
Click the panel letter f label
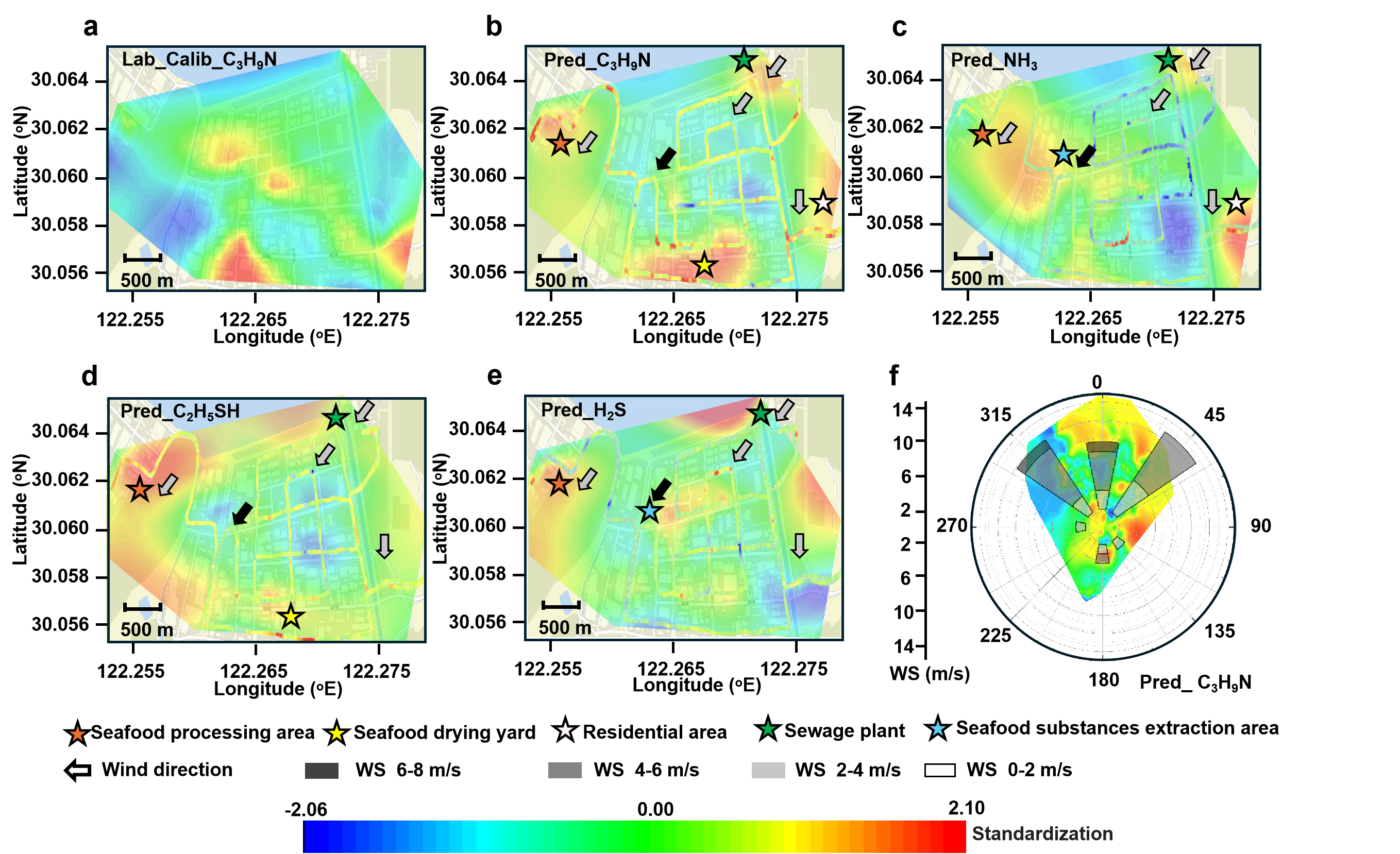point(894,376)
